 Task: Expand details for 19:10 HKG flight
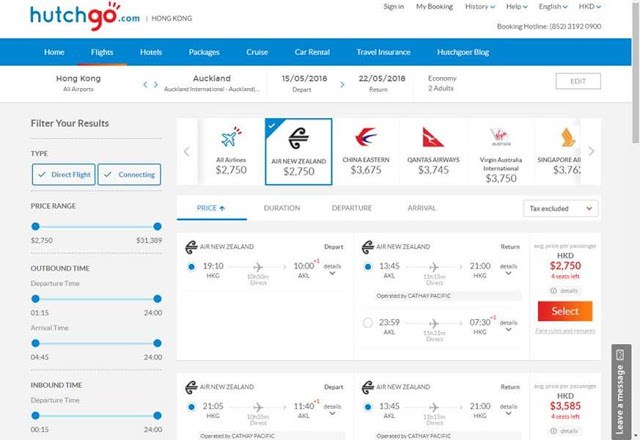(332, 269)
